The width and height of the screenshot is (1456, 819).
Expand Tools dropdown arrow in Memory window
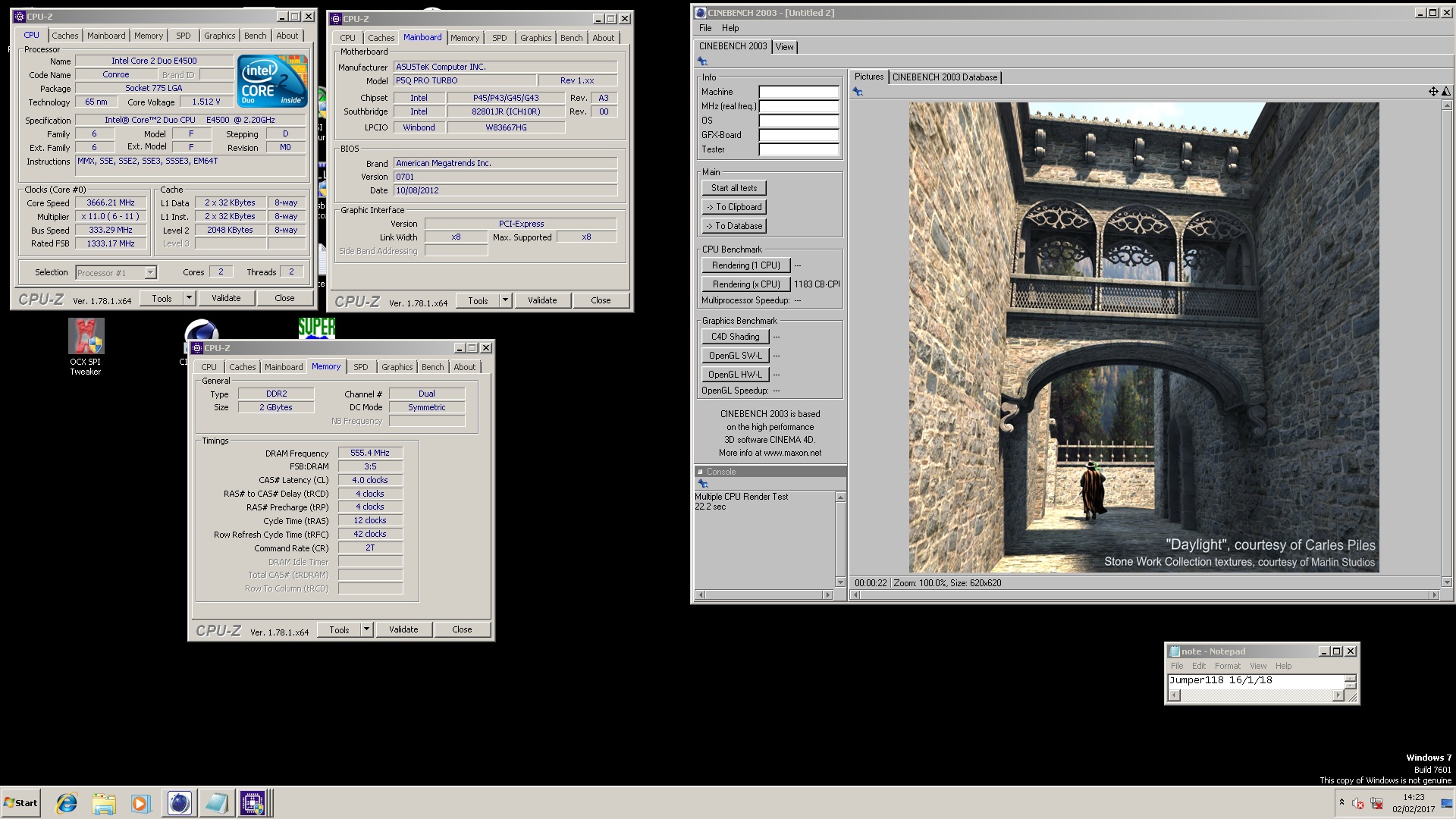coord(366,629)
